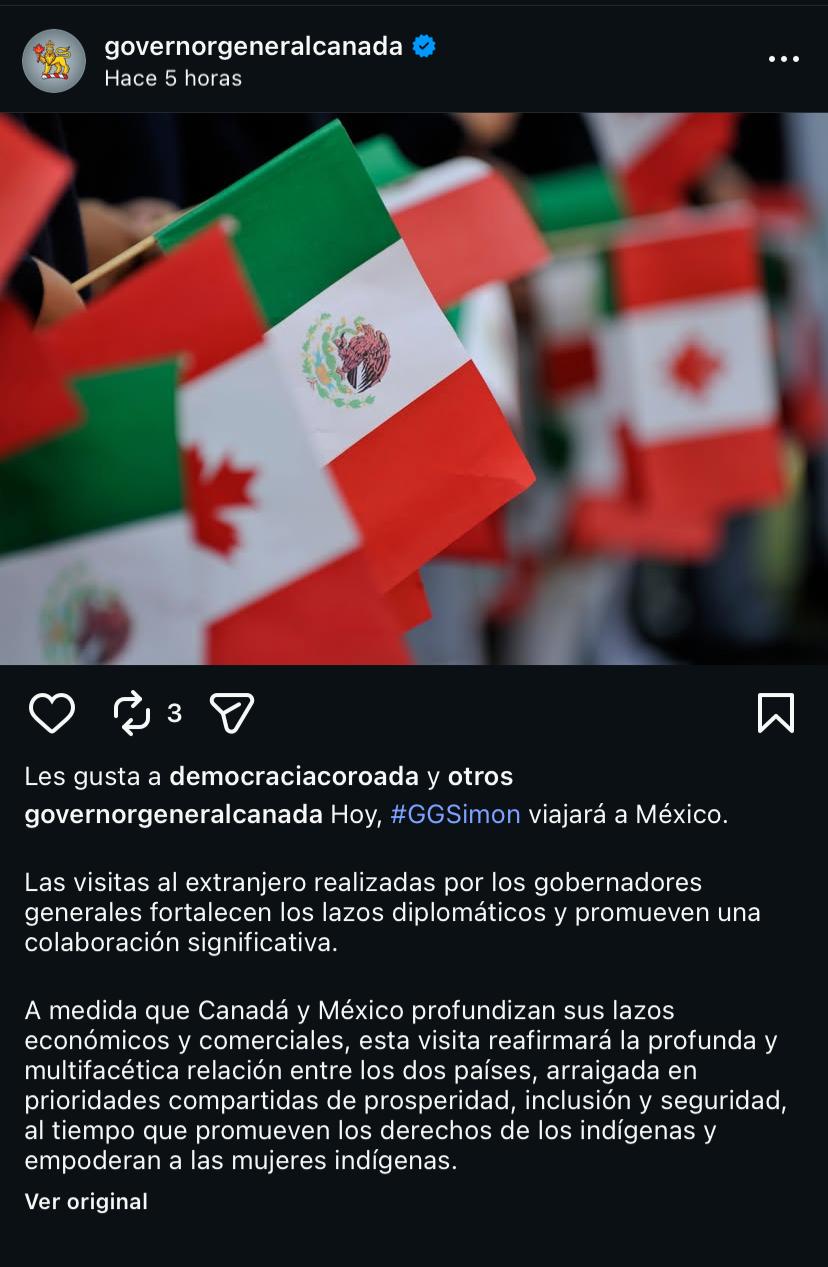828x1267 pixels.
Task: Open the democraciacoroada profile from likes
Action: click(294, 776)
